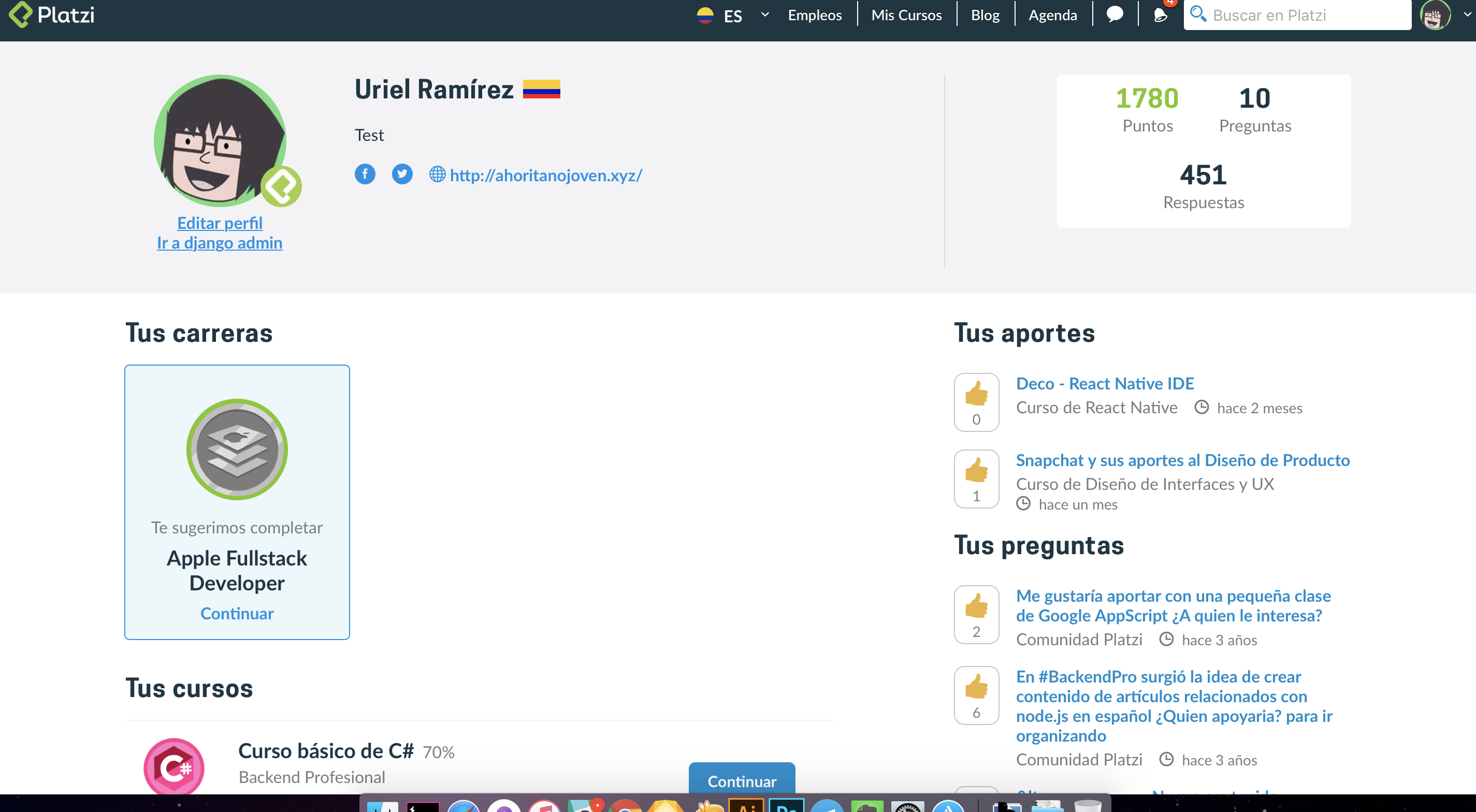
Task: Click the search magnifier icon
Action: tap(1198, 14)
